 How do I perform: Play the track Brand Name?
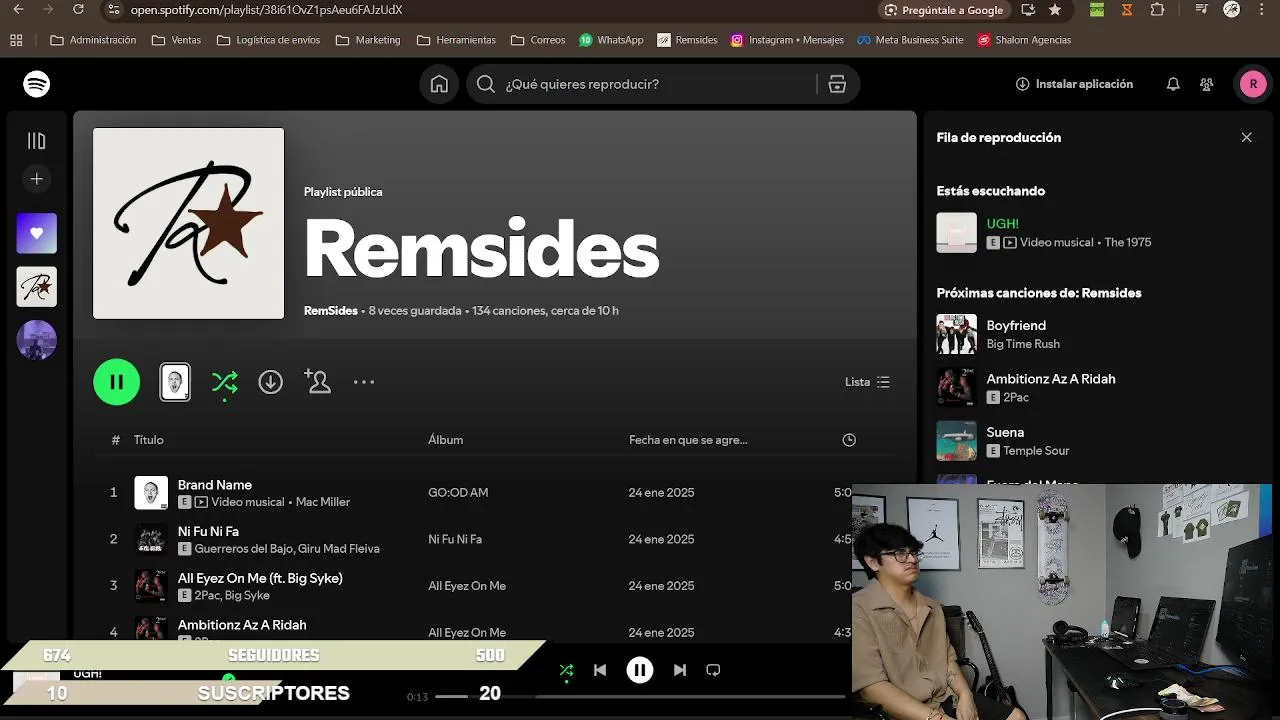pos(215,485)
